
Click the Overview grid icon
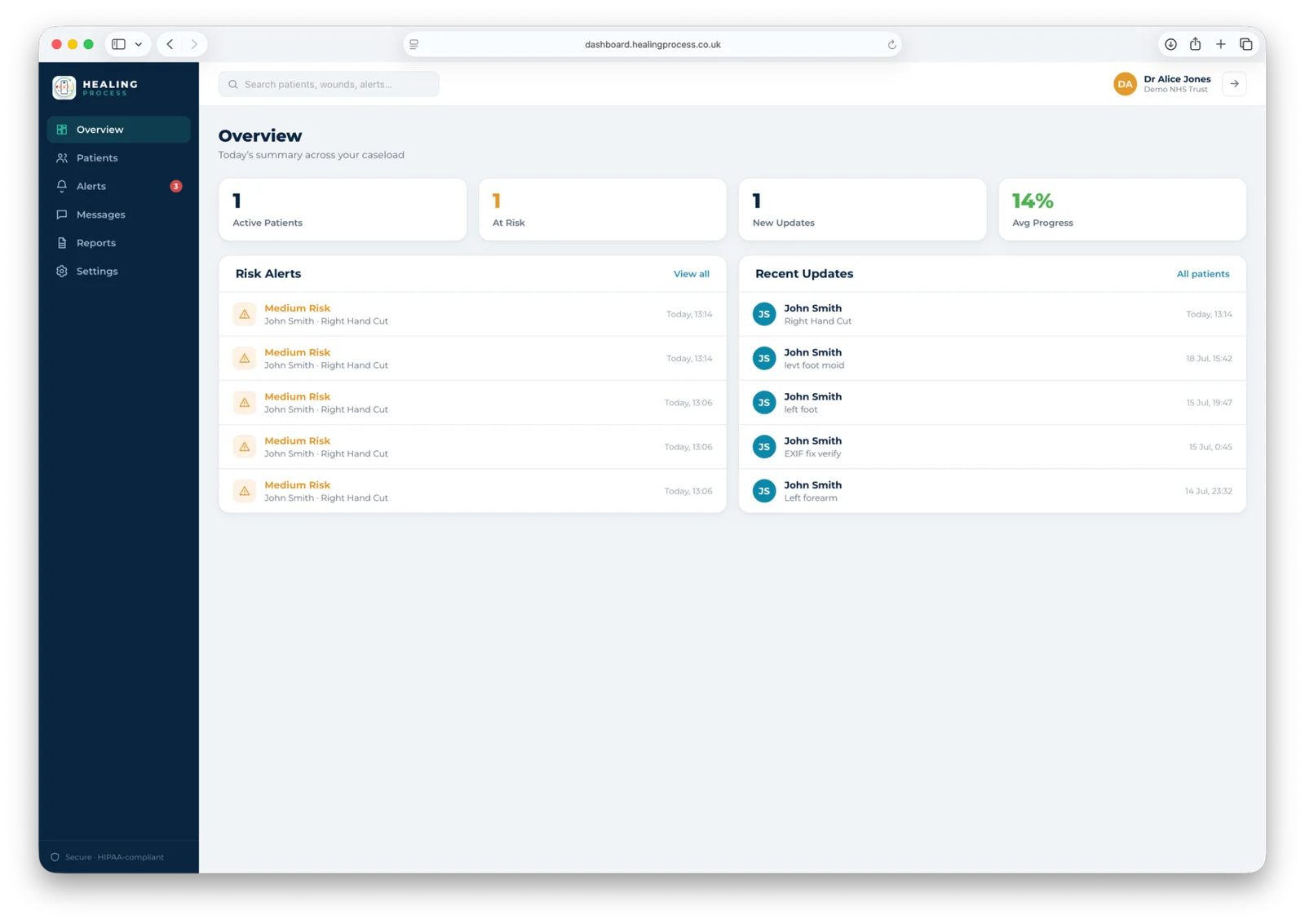click(62, 130)
